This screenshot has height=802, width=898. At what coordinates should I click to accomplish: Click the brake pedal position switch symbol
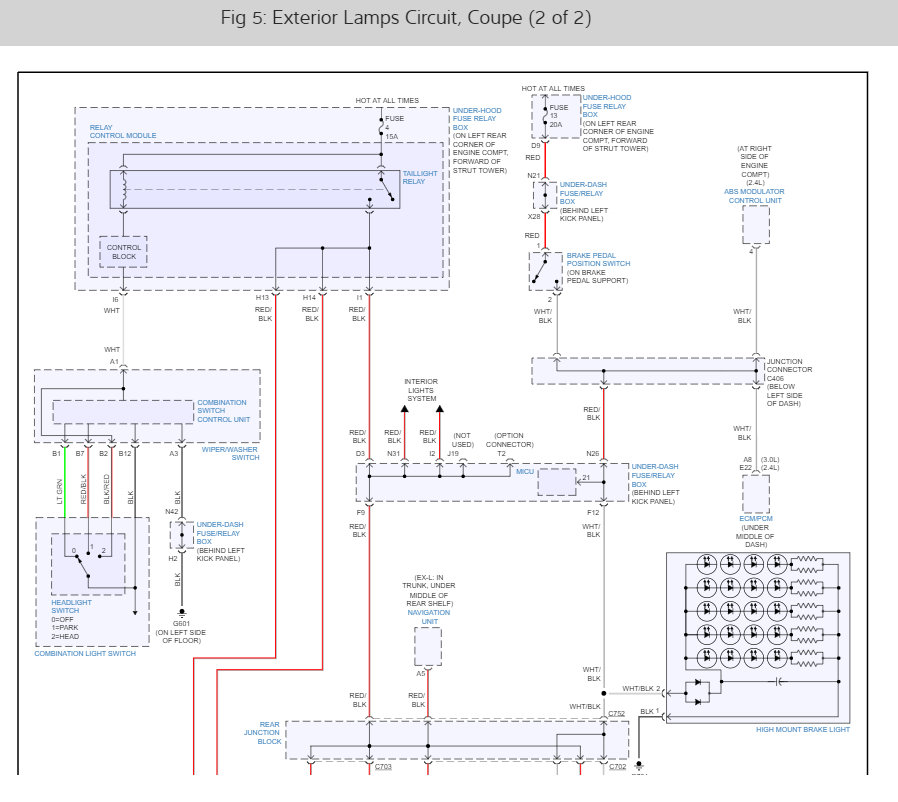545,271
